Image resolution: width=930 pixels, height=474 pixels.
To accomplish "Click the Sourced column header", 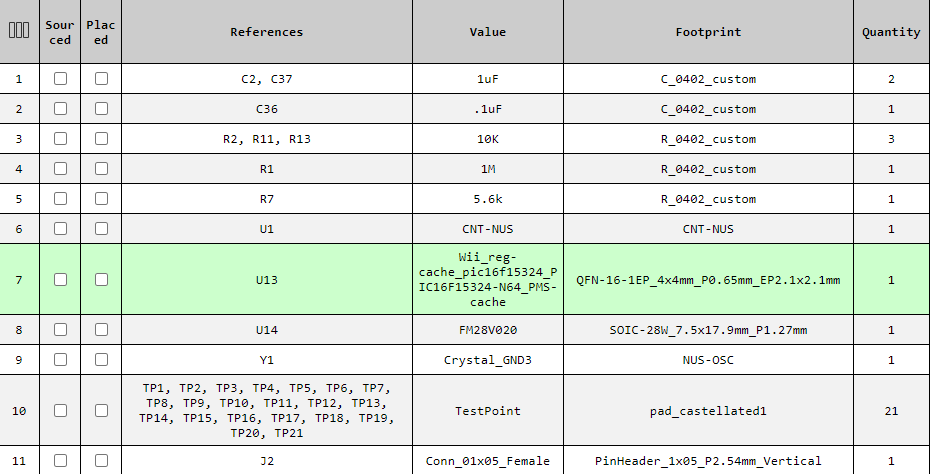I will pyautogui.click(x=60, y=31).
